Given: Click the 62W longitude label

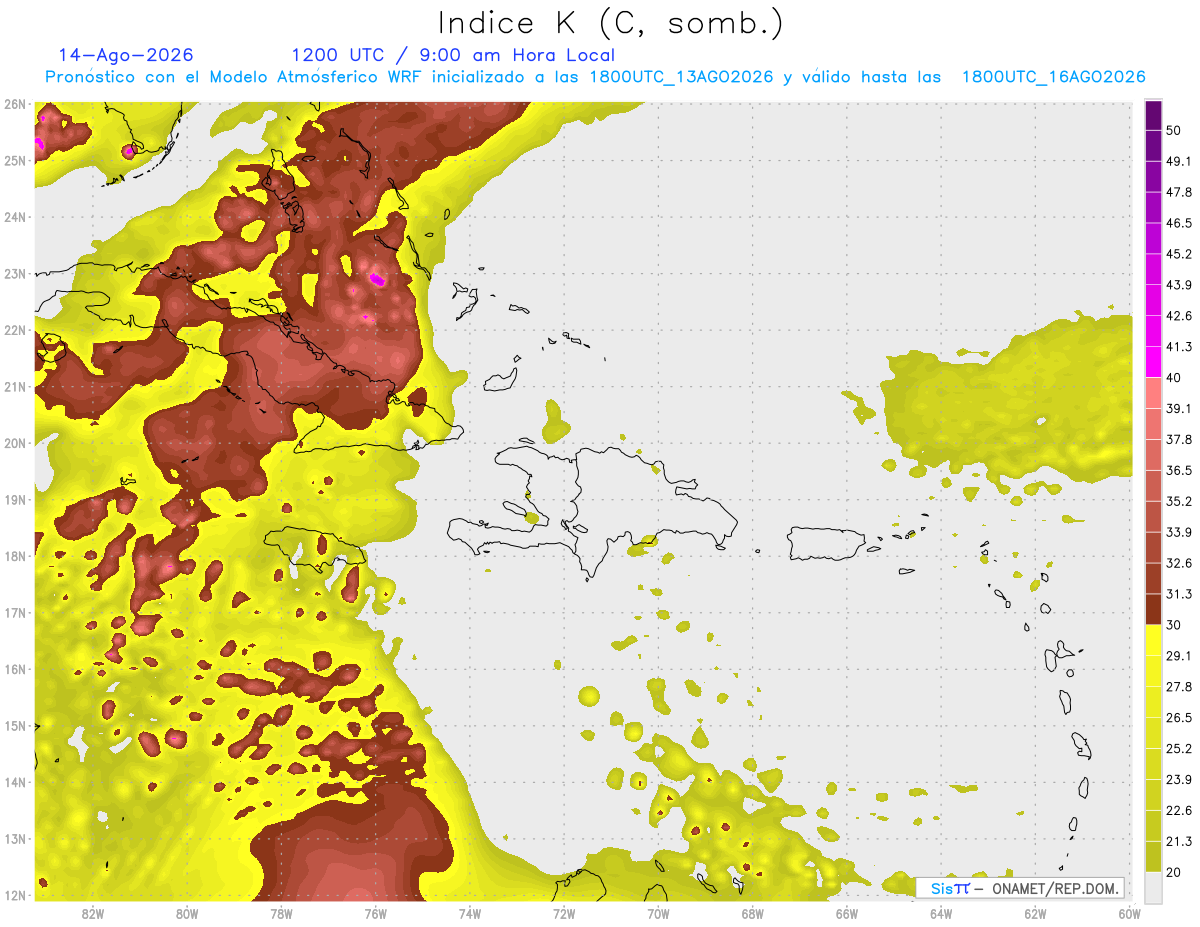Looking at the screenshot, I should 1035,913.
